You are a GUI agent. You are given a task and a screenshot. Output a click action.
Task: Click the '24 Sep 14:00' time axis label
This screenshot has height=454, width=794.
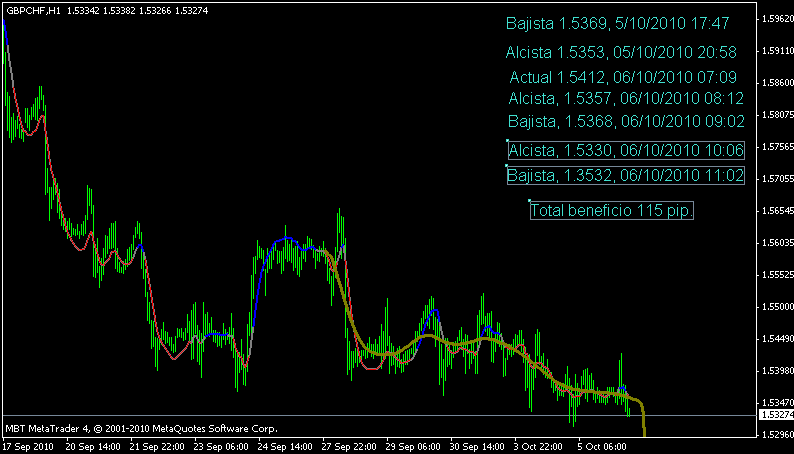(285, 446)
